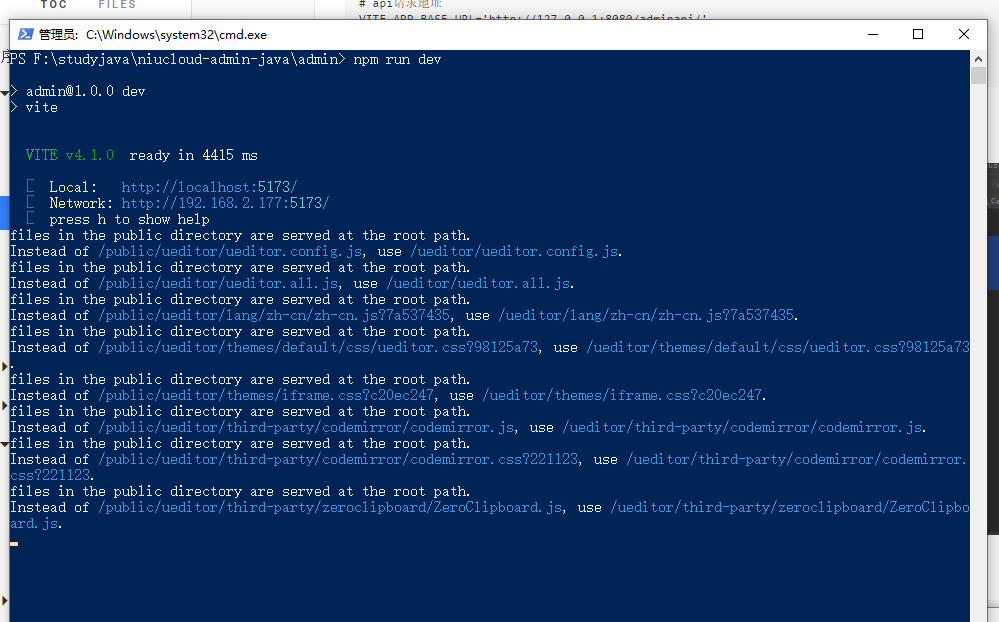Click the 'press h to show help' line
The height and width of the screenshot is (622, 999).
click(129, 219)
